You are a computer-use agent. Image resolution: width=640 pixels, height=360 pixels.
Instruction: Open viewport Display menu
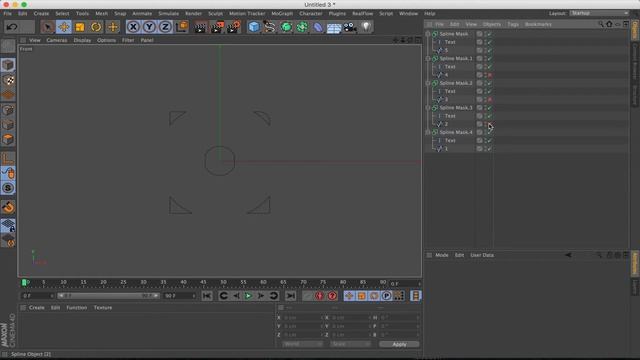pyautogui.click(x=82, y=40)
